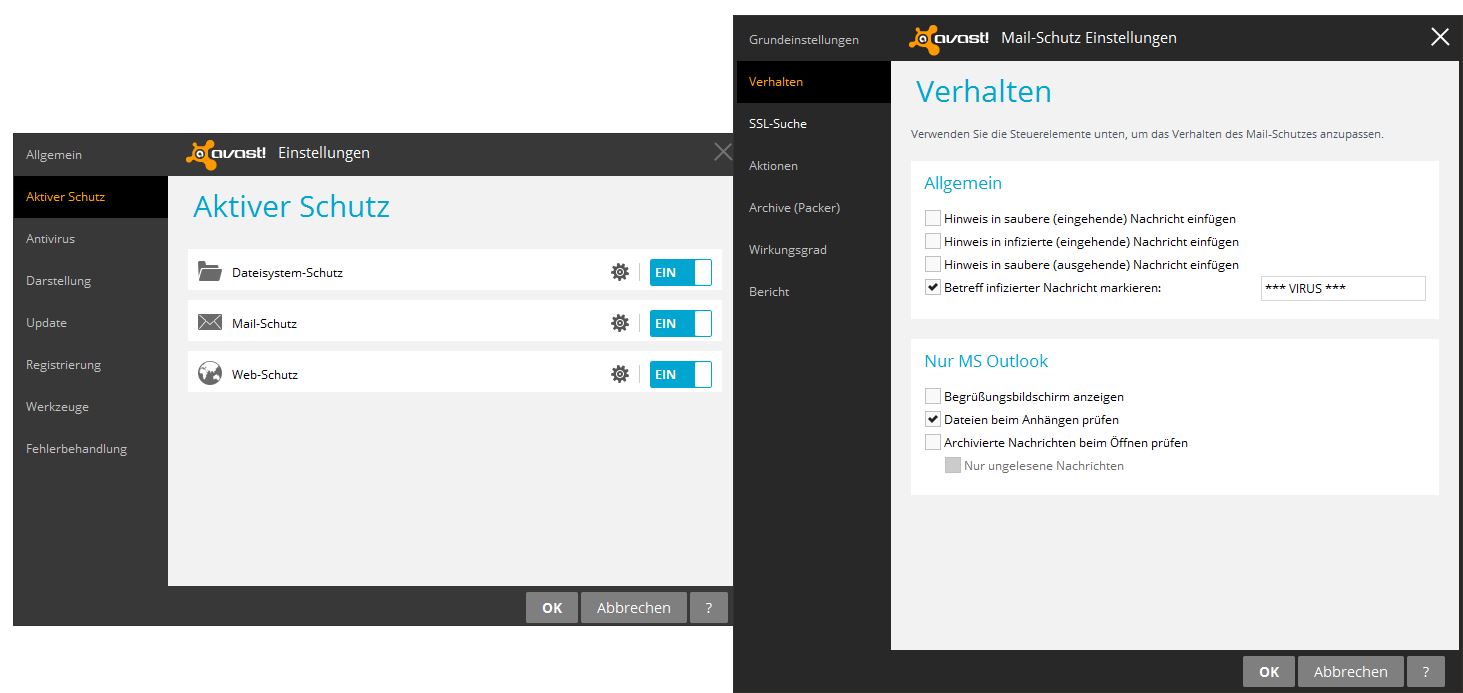Screen dimensions: 1463x693
Task: Open Web-Schutz settings gear
Action: (x=620, y=374)
